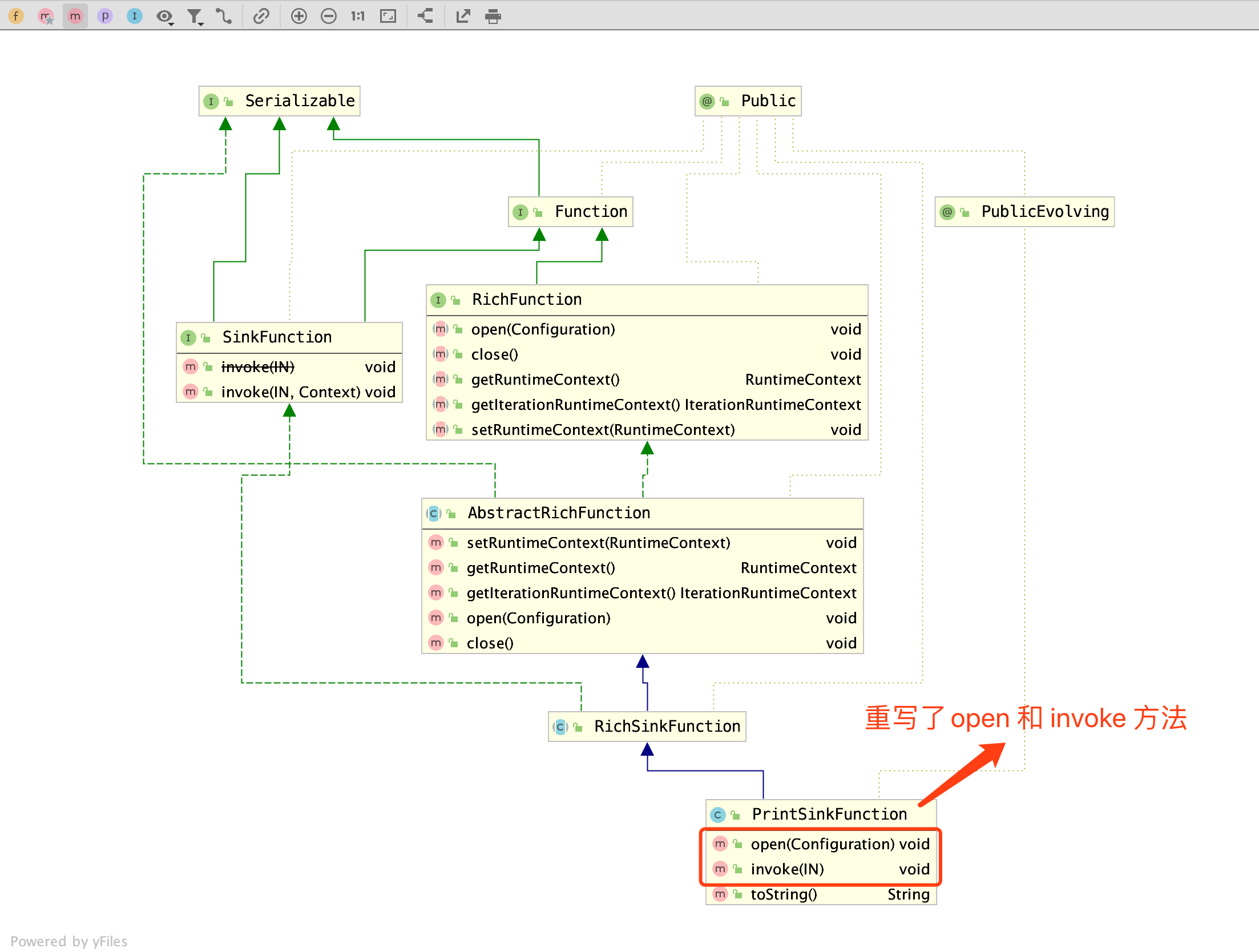This screenshot has width=1259, height=952.
Task: Toggle Fields display in toolbar
Action: 16,16
